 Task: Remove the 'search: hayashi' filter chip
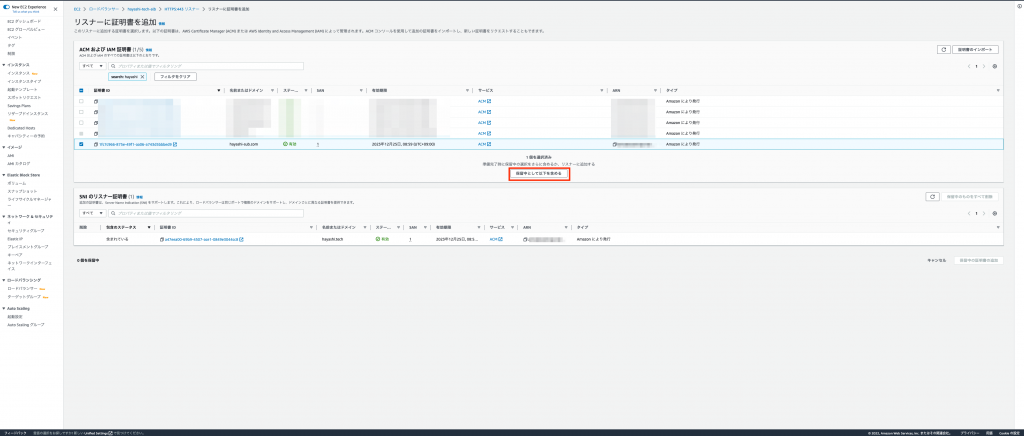(x=142, y=76)
